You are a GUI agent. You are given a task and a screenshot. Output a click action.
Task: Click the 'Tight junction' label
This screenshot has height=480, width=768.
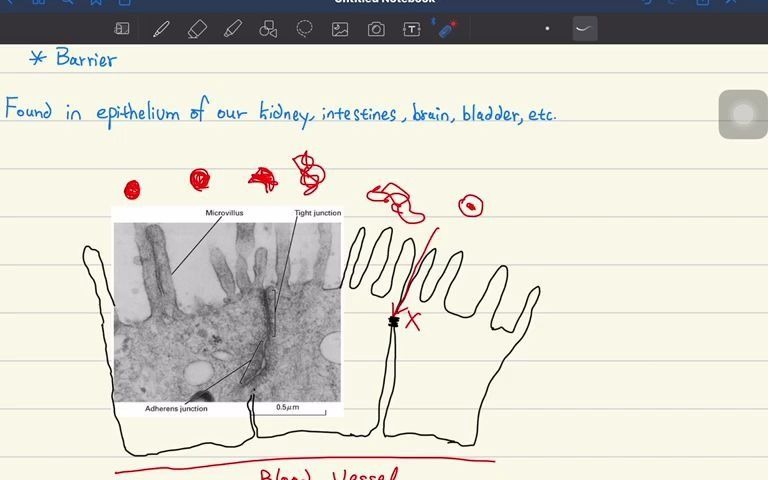pos(317,213)
